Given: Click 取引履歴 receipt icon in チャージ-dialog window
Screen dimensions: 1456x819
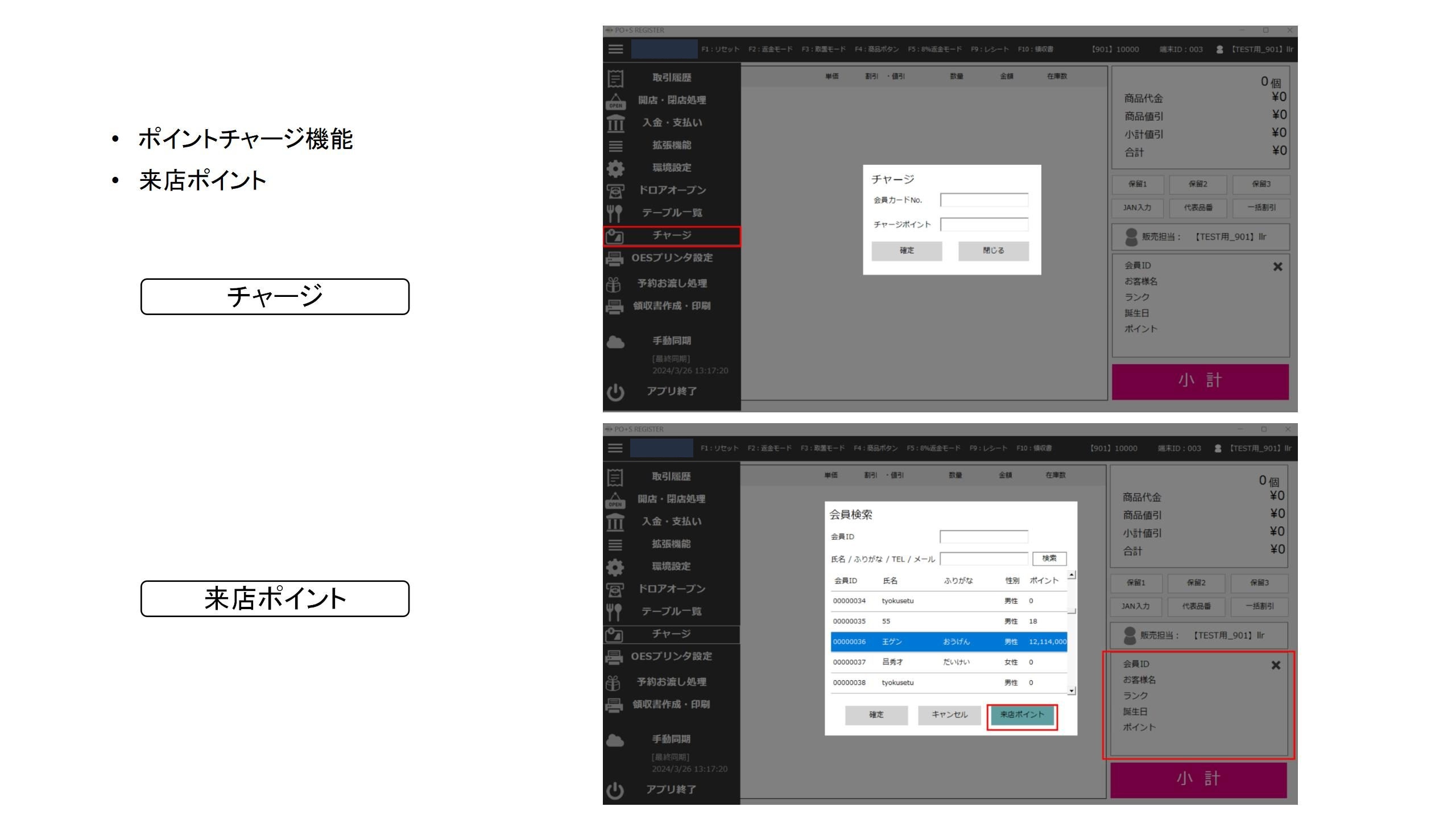Looking at the screenshot, I should click(x=615, y=78).
